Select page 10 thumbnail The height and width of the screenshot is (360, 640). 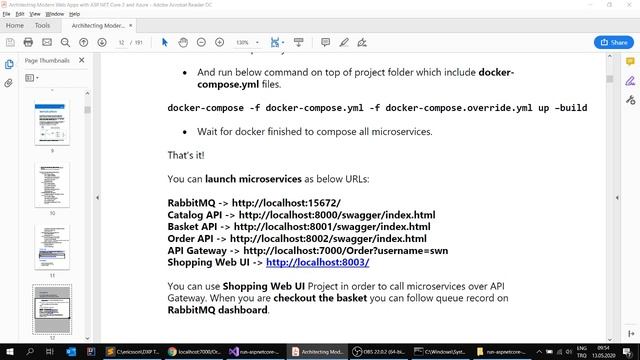(52, 185)
